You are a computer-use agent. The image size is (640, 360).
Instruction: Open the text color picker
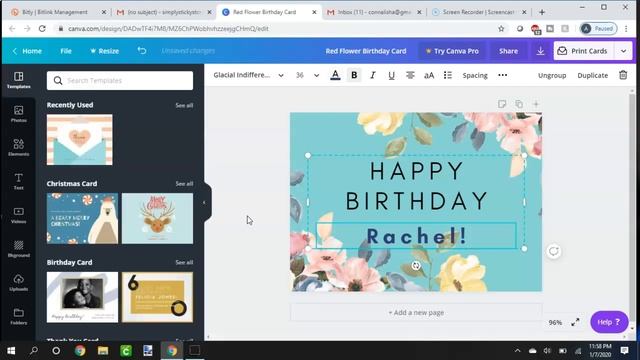[335, 75]
